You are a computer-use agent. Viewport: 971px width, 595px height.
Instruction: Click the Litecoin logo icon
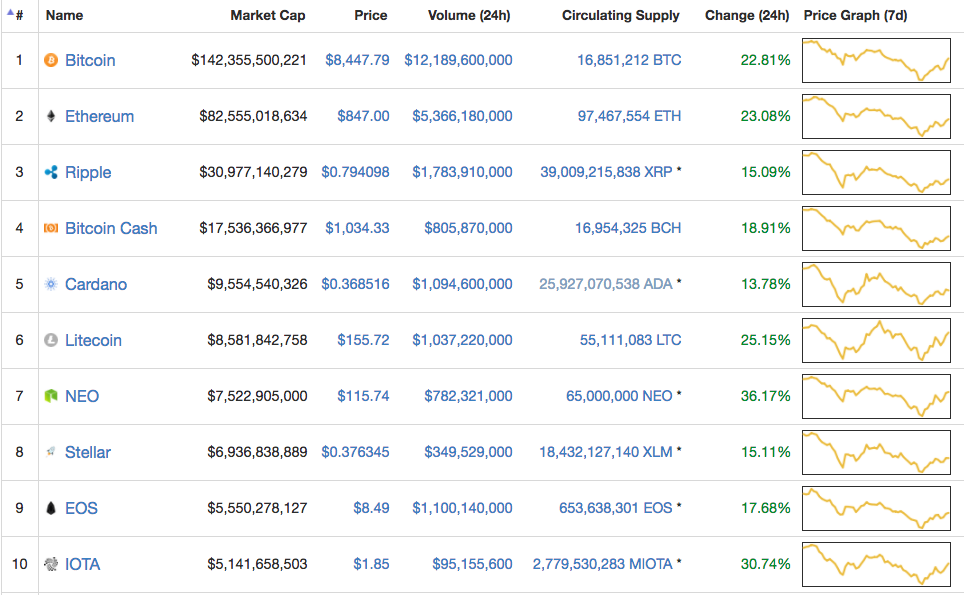click(x=51, y=341)
